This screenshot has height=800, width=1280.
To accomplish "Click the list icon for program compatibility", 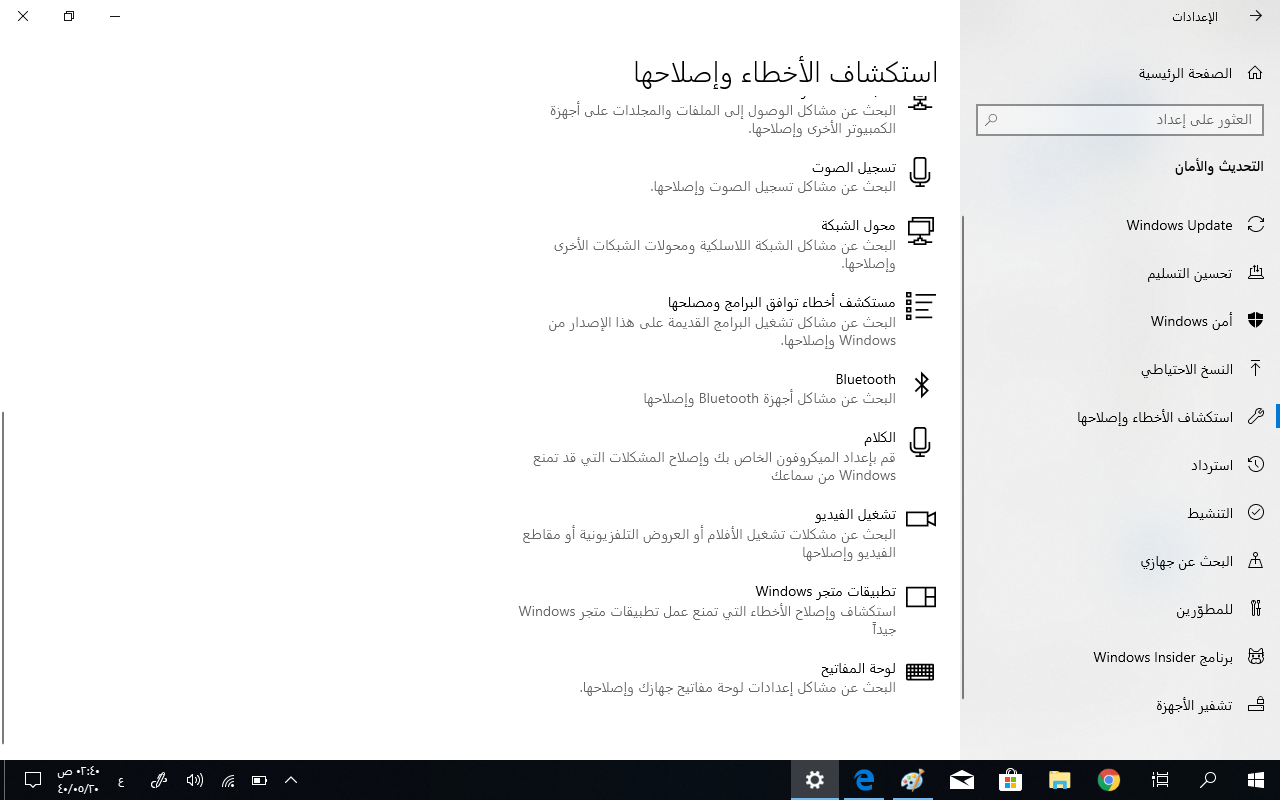I will 920,306.
